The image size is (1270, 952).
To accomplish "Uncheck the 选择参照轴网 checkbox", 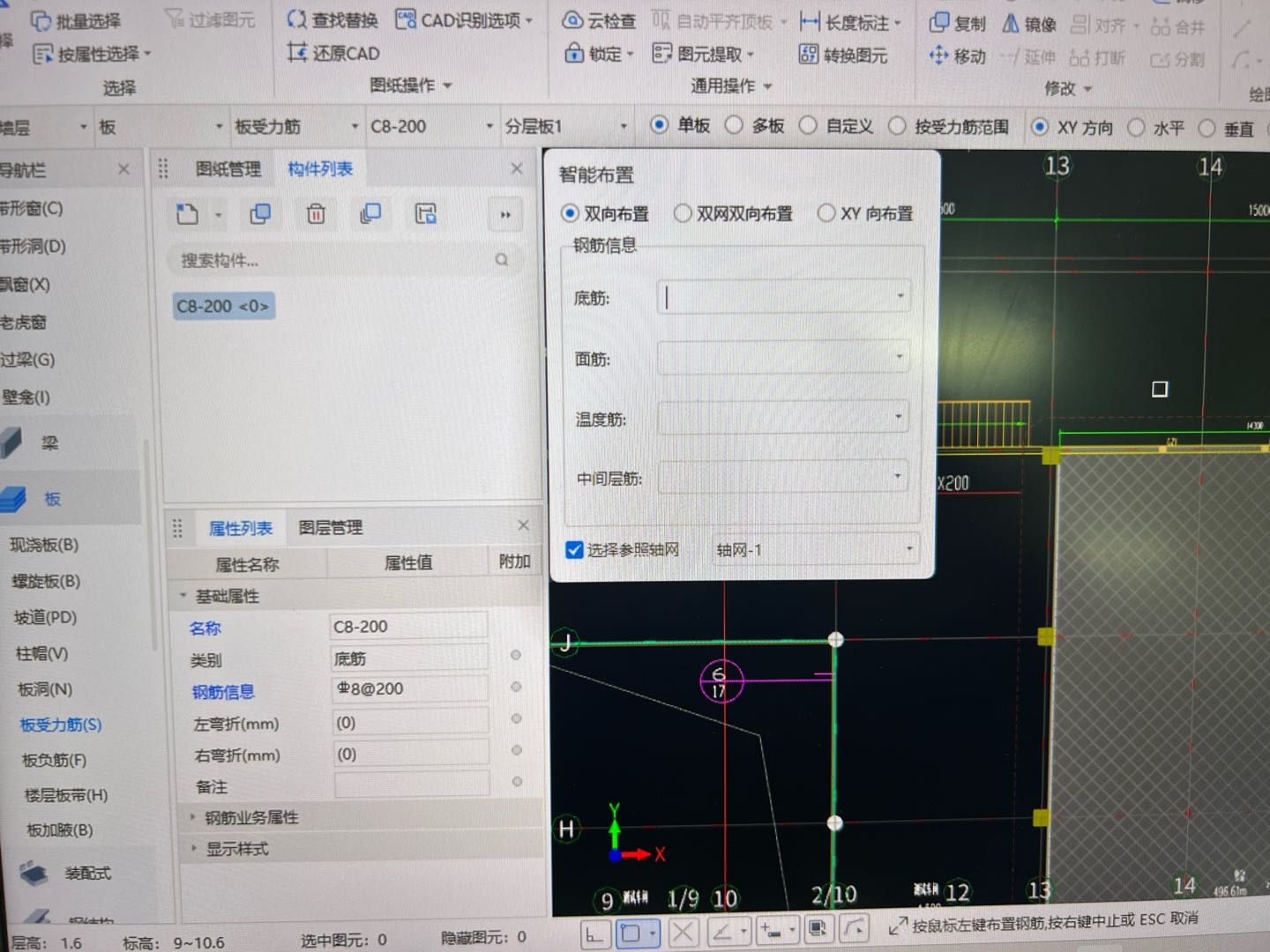I will pos(574,549).
